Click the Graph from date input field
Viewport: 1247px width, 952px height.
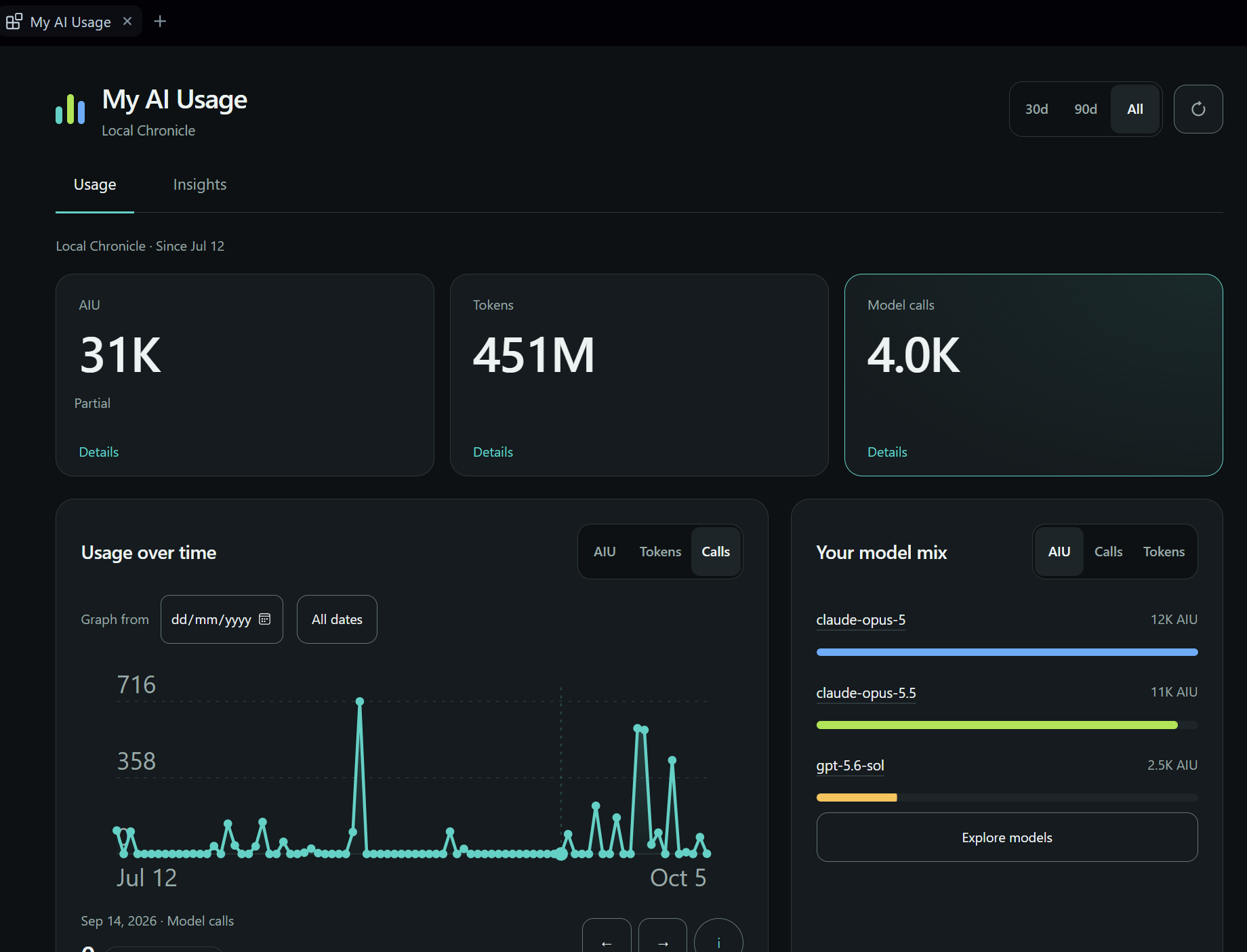point(222,619)
